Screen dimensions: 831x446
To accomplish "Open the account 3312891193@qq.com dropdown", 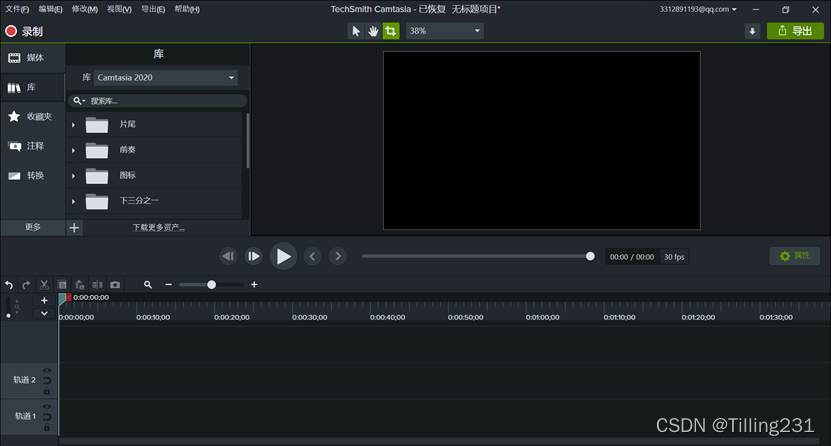I will point(698,9).
